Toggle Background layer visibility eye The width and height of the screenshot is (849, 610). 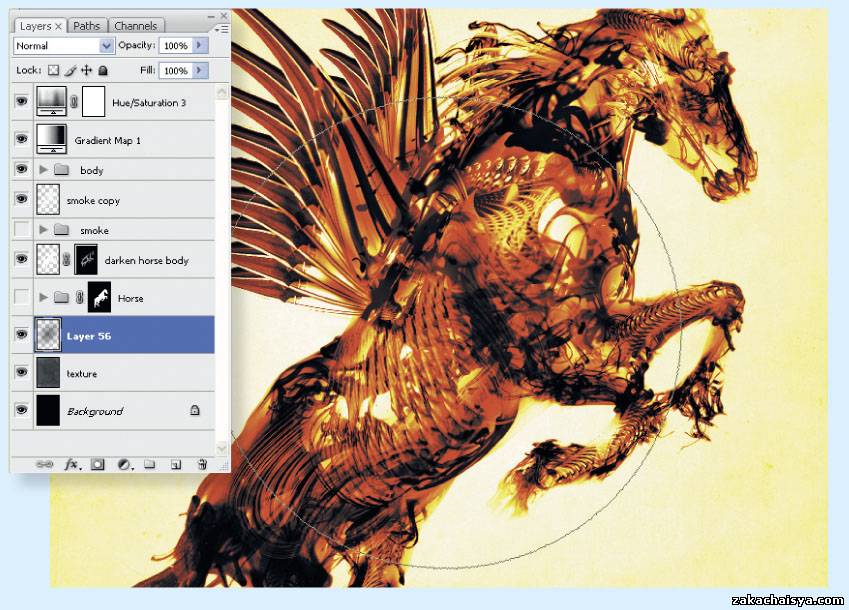click(x=22, y=410)
